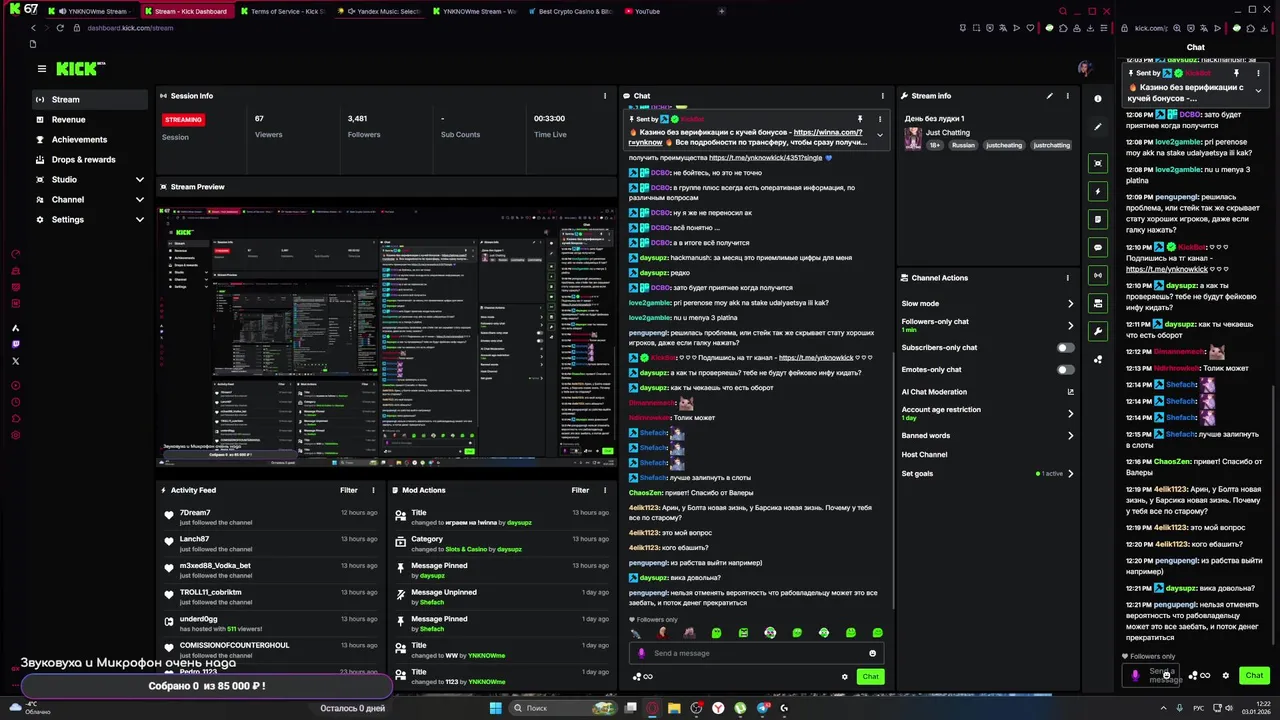
Task: Open the Activity Feed three-dot menu
Action: coord(373,490)
